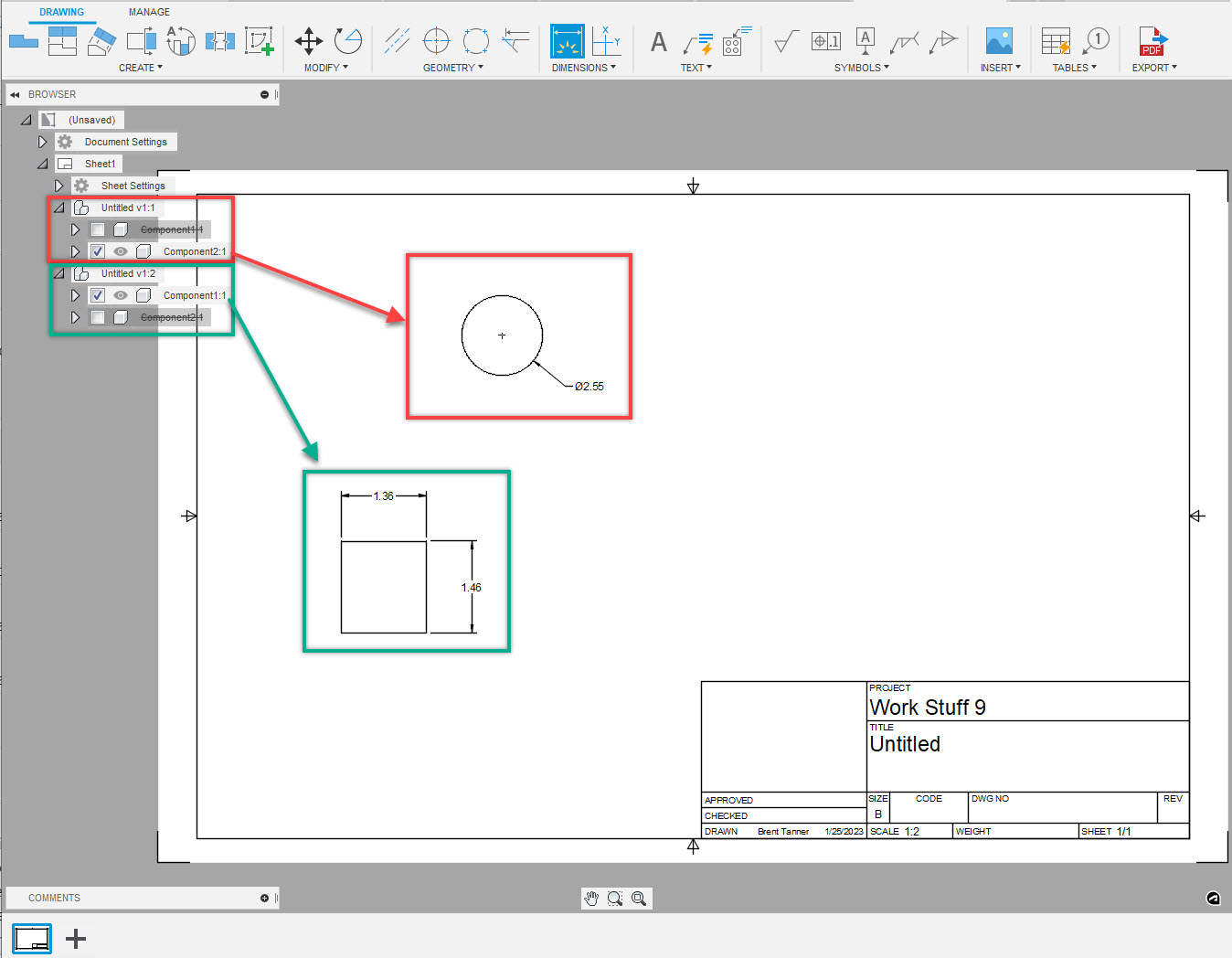The image size is (1232, 958).
Task: Select the Text tool
Action: coord(657,43)
